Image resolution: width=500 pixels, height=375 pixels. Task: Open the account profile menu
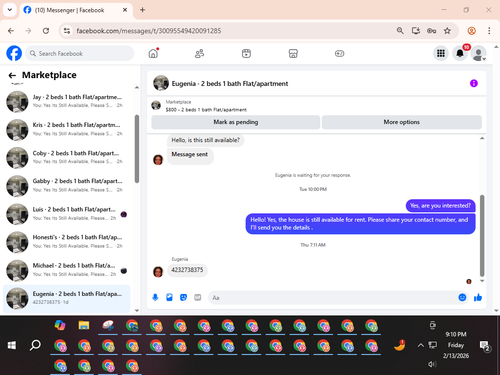click(x=478, y=53)
